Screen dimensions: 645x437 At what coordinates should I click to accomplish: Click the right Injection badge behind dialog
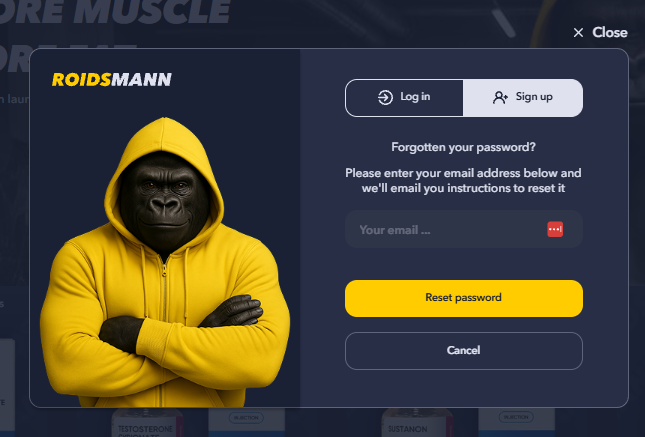(x=516, y=417)
